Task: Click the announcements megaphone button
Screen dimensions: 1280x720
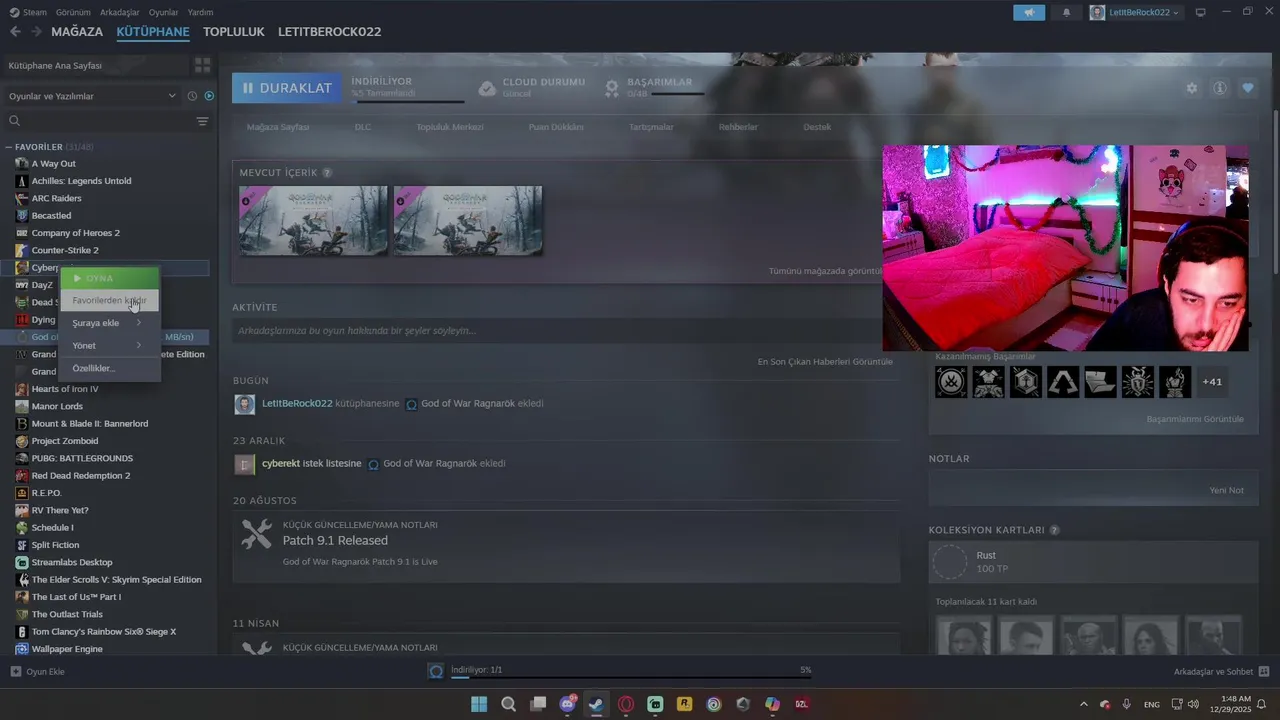Action: pos(1028,12)
